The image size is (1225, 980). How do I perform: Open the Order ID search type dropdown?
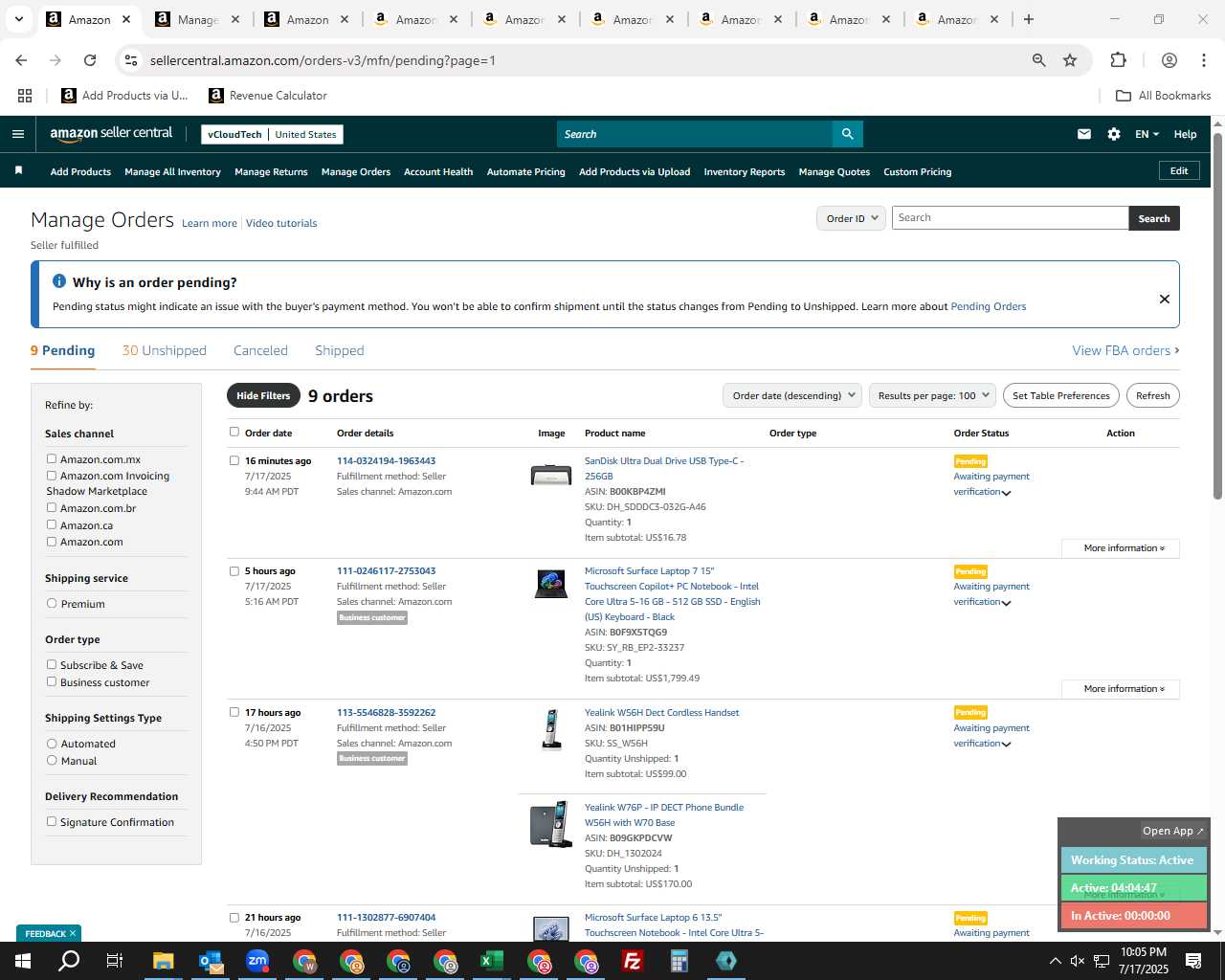[850, 218]
